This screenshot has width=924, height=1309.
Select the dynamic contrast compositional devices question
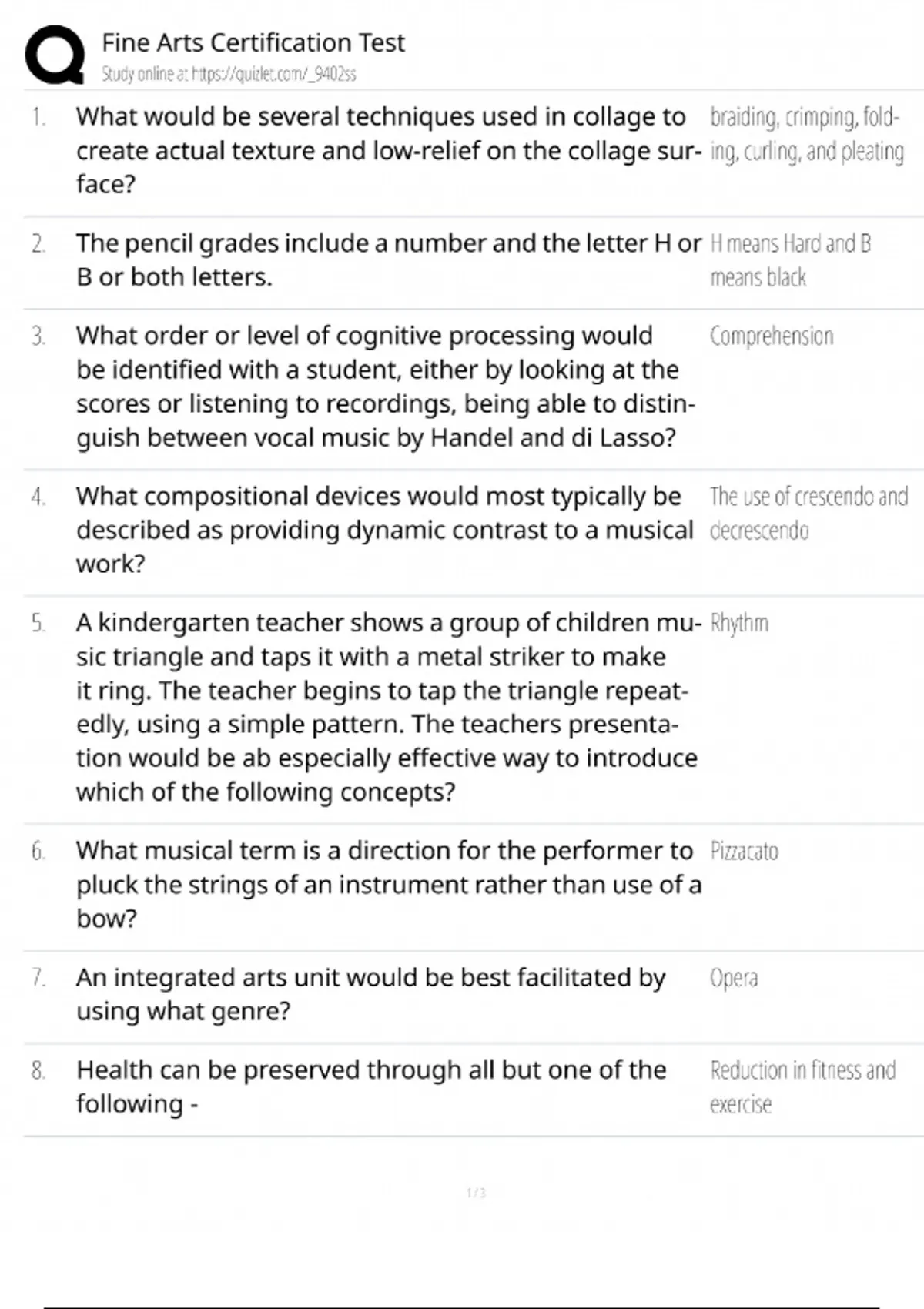[383, 530]
